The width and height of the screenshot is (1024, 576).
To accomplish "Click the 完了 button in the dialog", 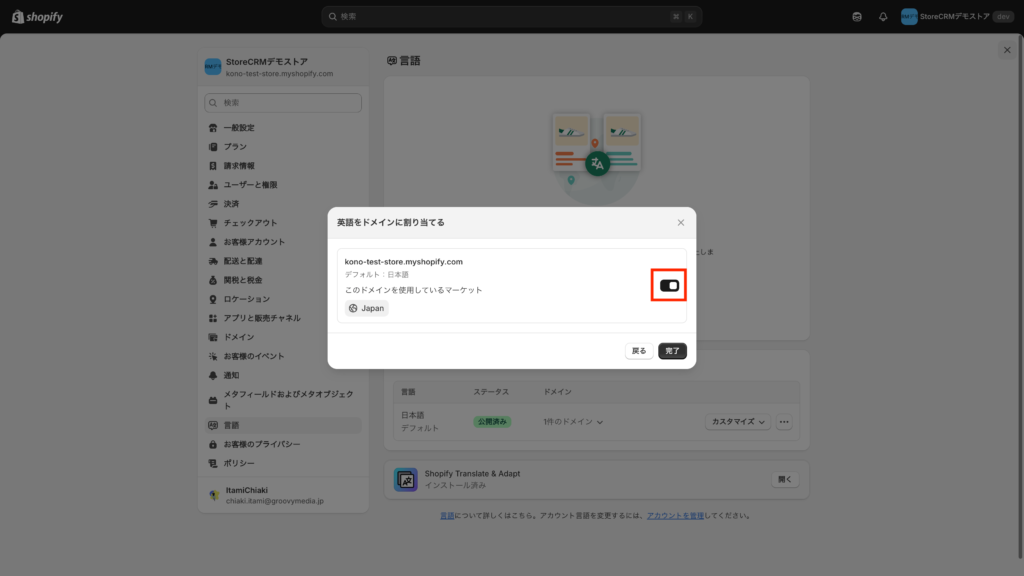I will pyautogui.click(x=672, y=351).
